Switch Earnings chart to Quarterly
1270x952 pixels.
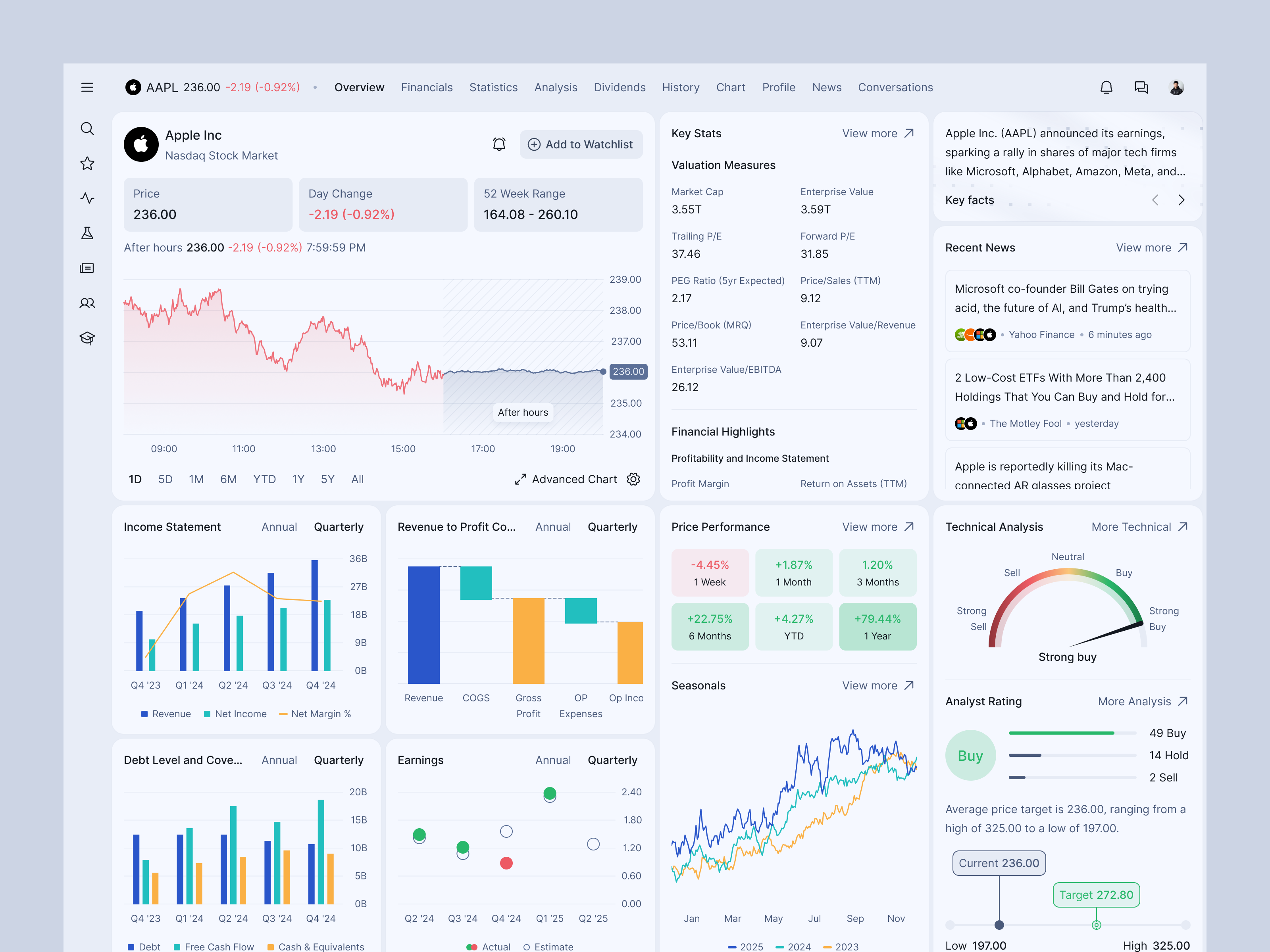click(613, 760)
